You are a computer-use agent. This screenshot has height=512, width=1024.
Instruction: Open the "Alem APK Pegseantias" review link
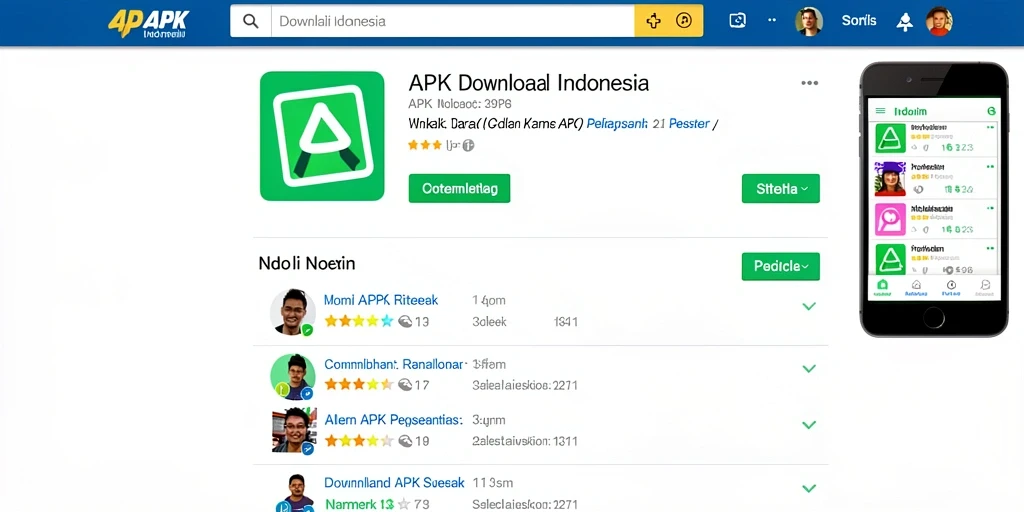click(x=393, y=420)
